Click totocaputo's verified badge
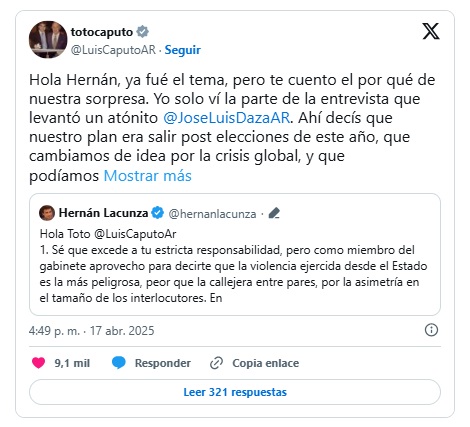470x427 pixels. [143, 32]
